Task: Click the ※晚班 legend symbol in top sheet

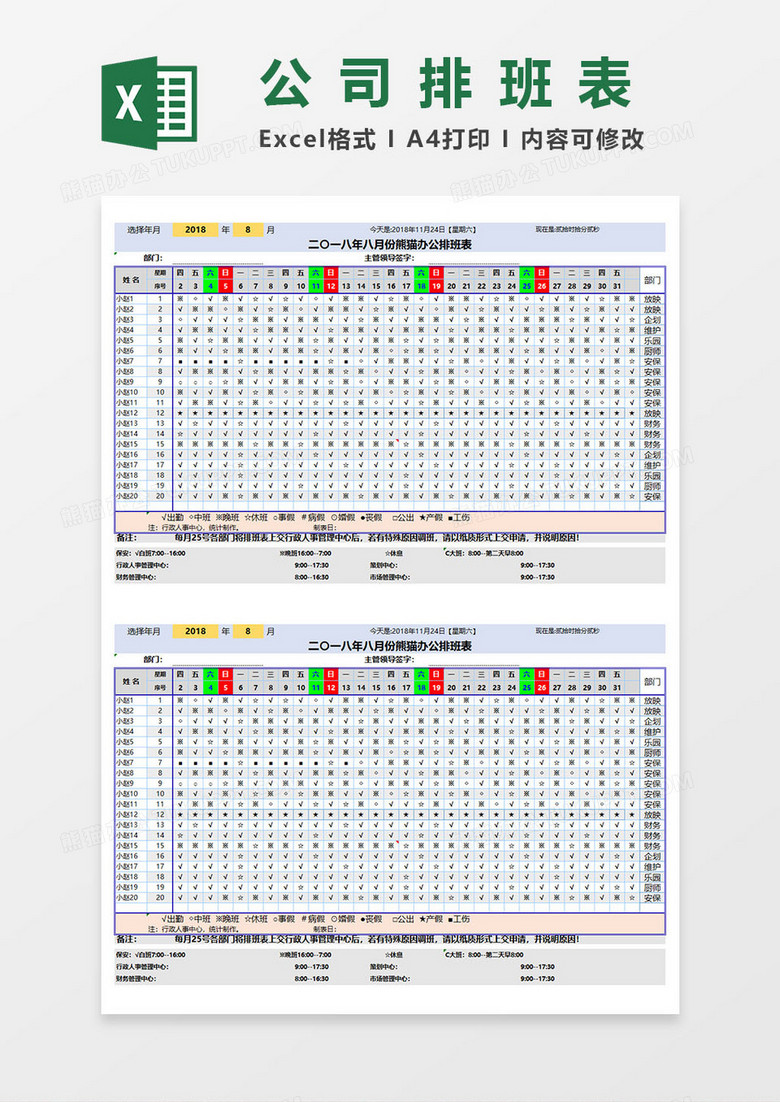Action: (x=229, y=517)
